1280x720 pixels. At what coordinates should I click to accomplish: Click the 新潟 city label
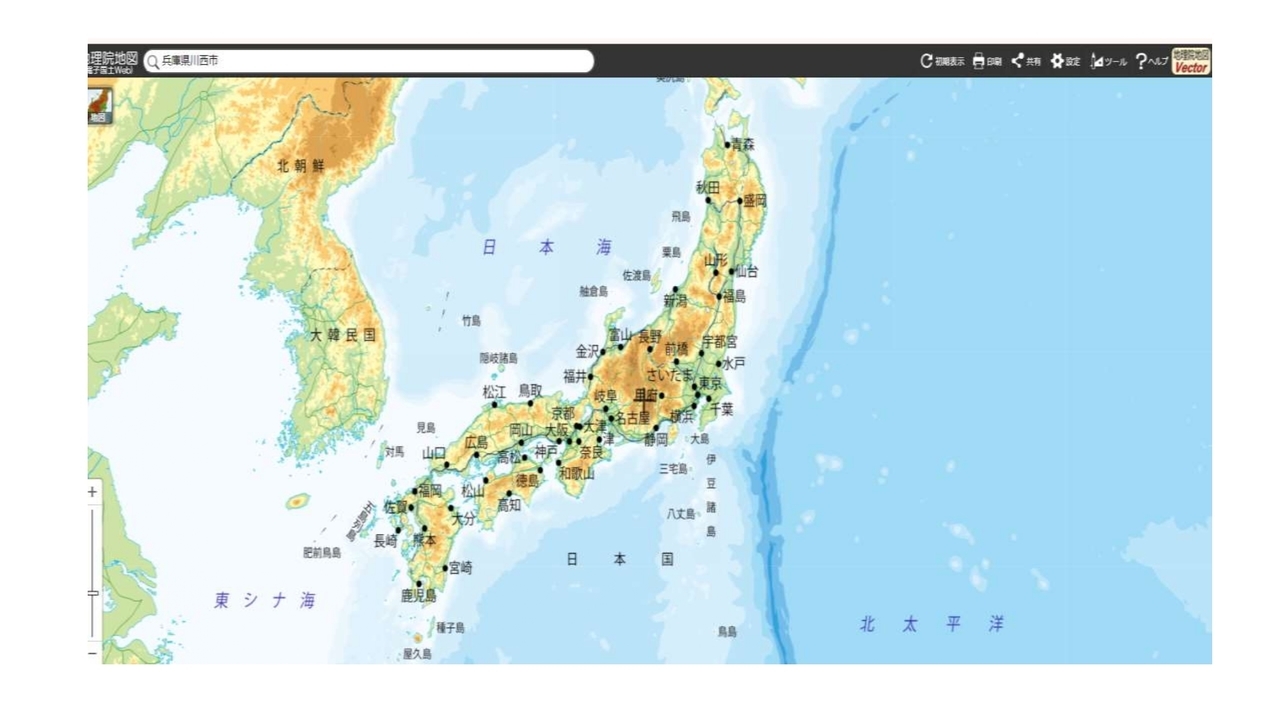(675, 301)
